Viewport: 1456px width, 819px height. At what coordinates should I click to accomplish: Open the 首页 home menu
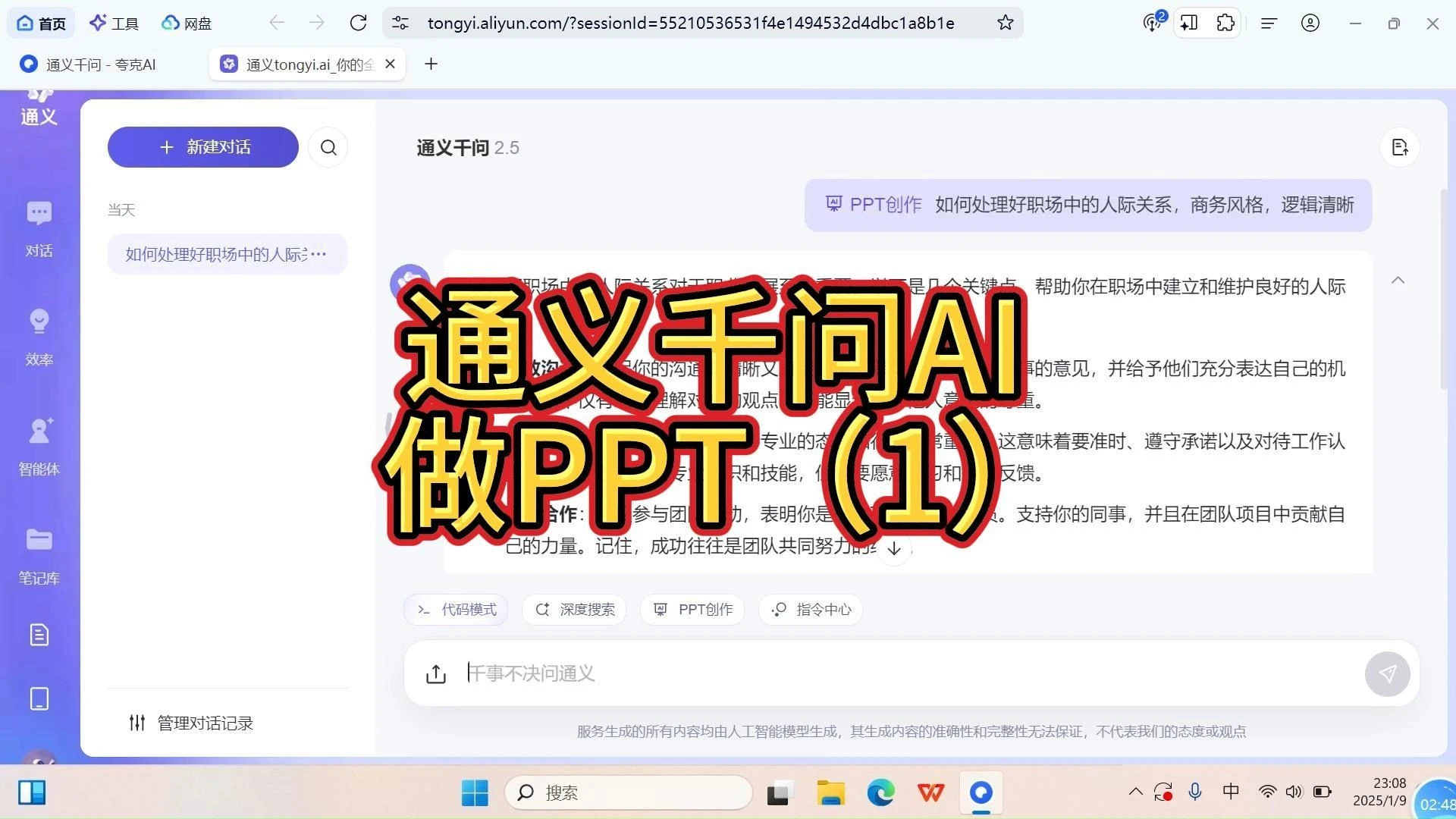41,24
